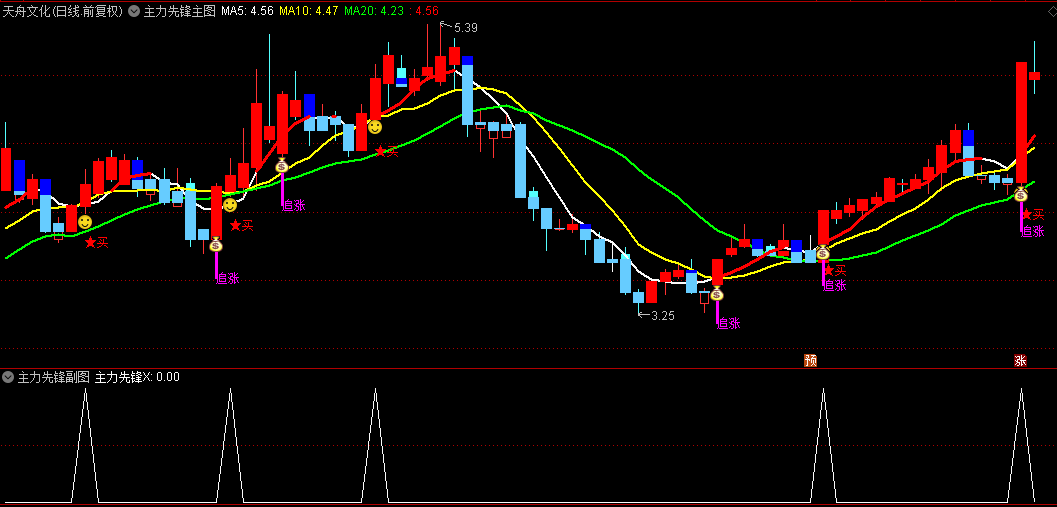Screen dimensions: 1057x507
Task: Click the 追涨 label below the 3.25 low
Action: (x=729, y=324)
